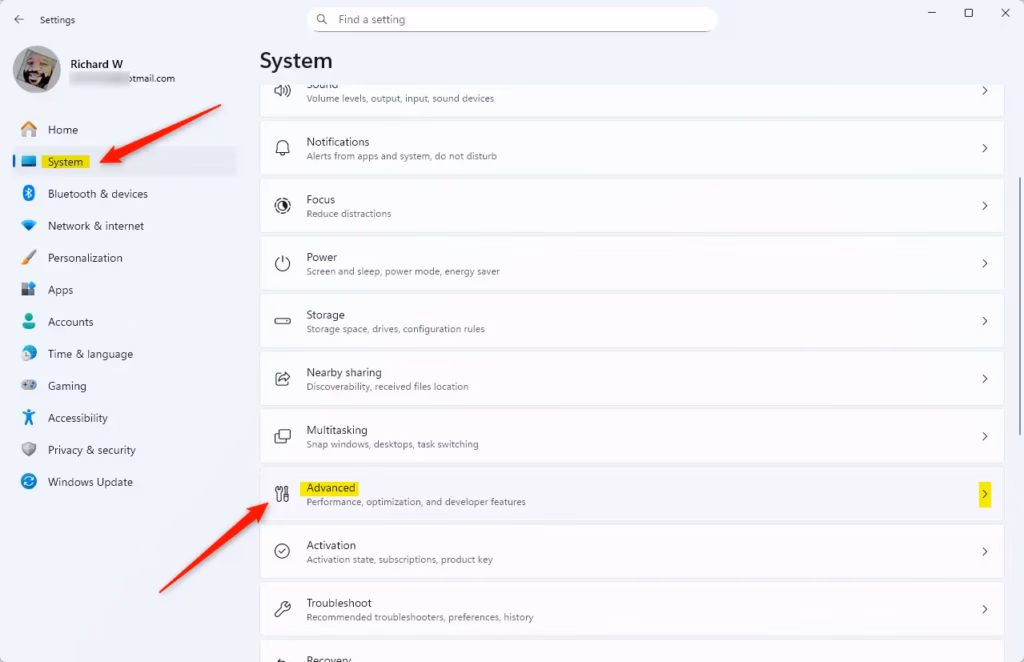Open Activation via its right chevron
This screenshot has width=1024, height=662.
[985, 552]
